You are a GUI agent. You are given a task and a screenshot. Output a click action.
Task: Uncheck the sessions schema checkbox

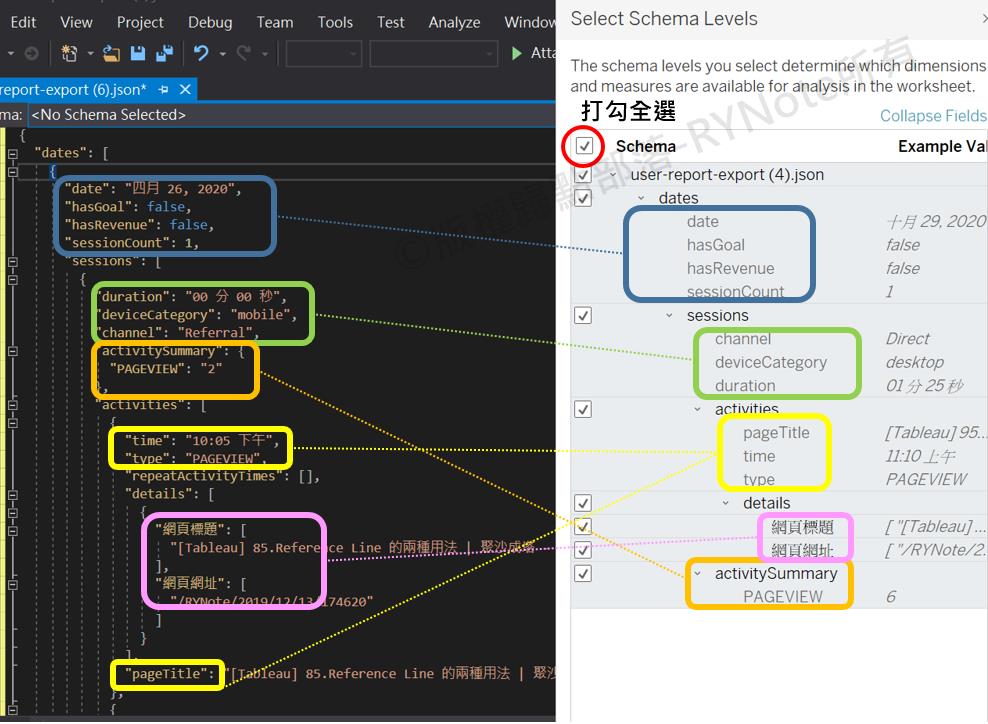[x=583, y=314]
